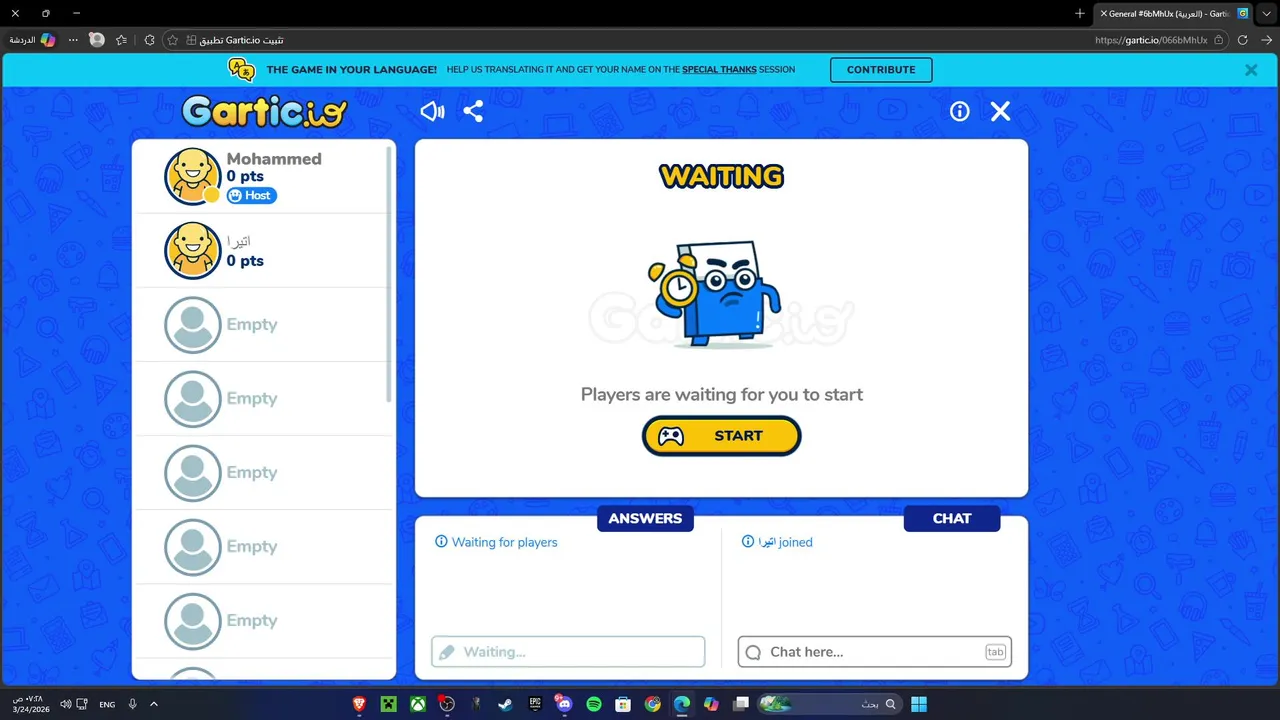Viewport: 1280px width, 720px height.
Task: Open Discord from taskbar
Action: pos(564,704)
